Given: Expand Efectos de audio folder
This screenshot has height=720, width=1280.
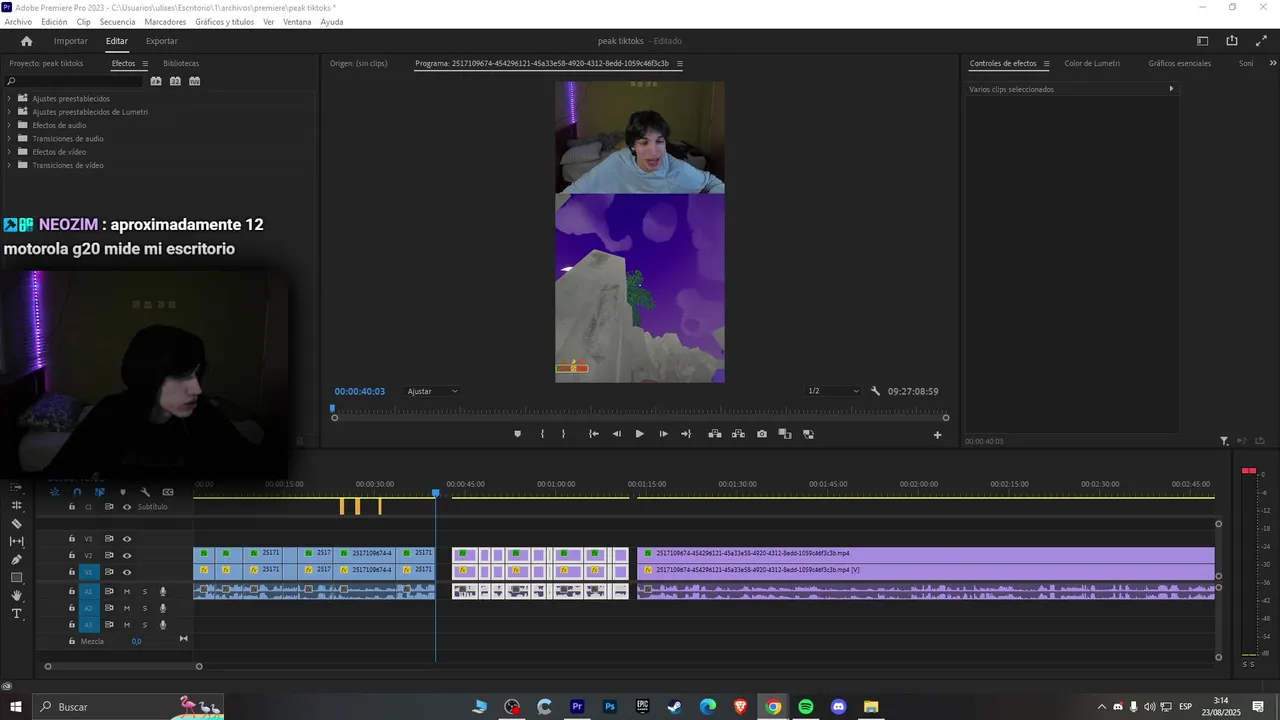Looking at the screenshot, I should tap(9, 125).
